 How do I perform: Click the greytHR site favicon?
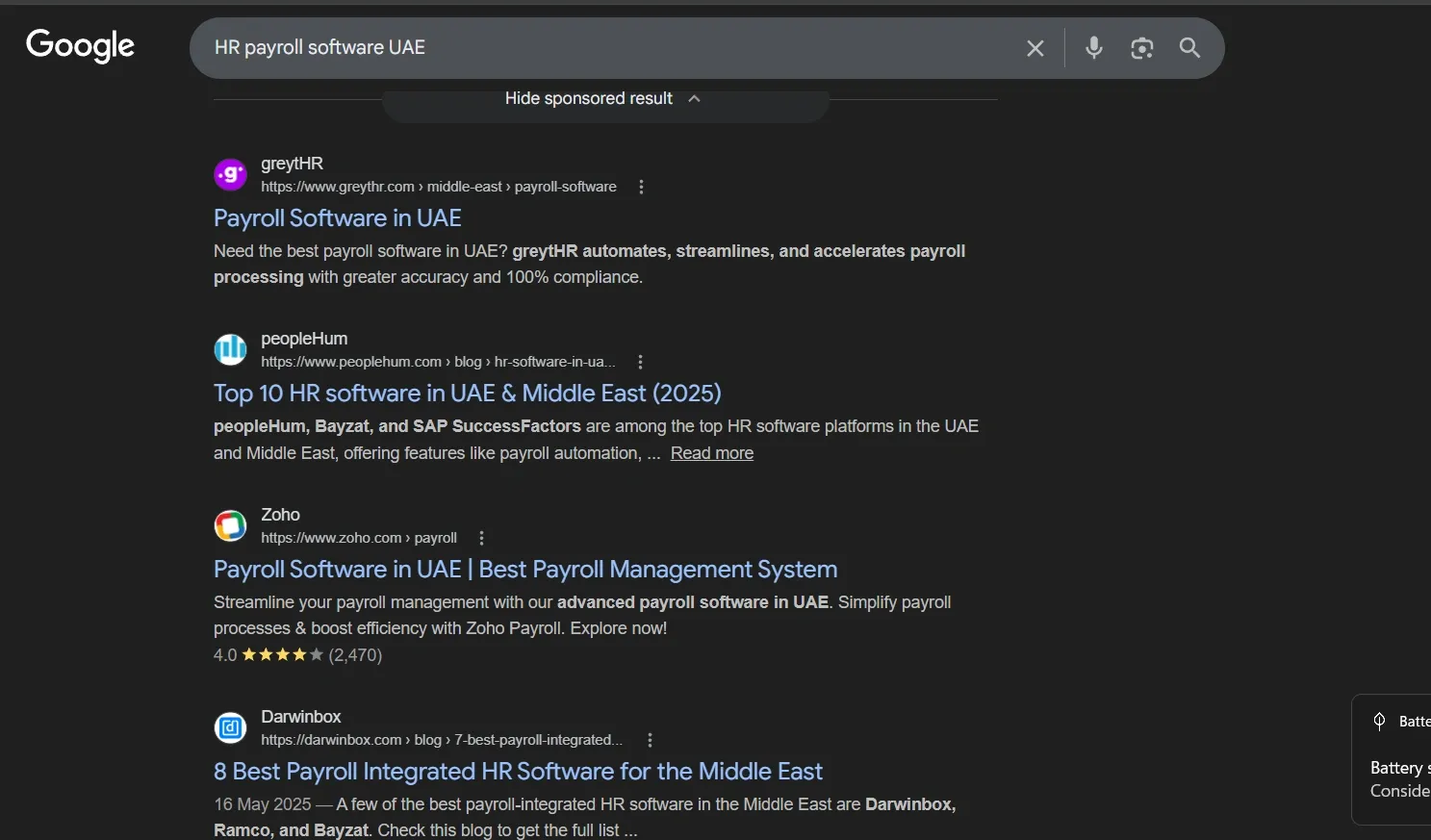click(230, 174)
